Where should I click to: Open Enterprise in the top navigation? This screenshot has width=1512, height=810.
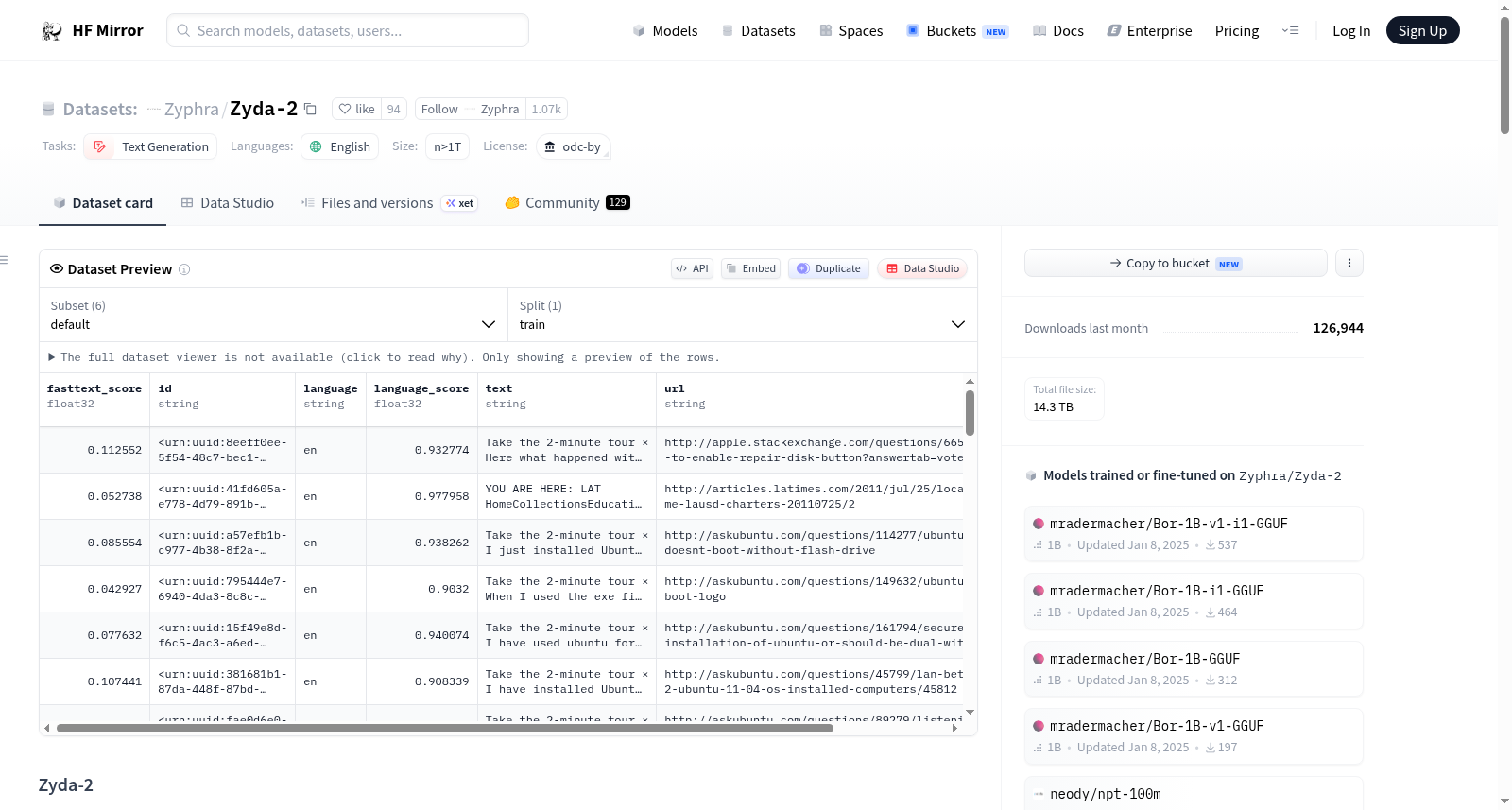[1149, 30]
